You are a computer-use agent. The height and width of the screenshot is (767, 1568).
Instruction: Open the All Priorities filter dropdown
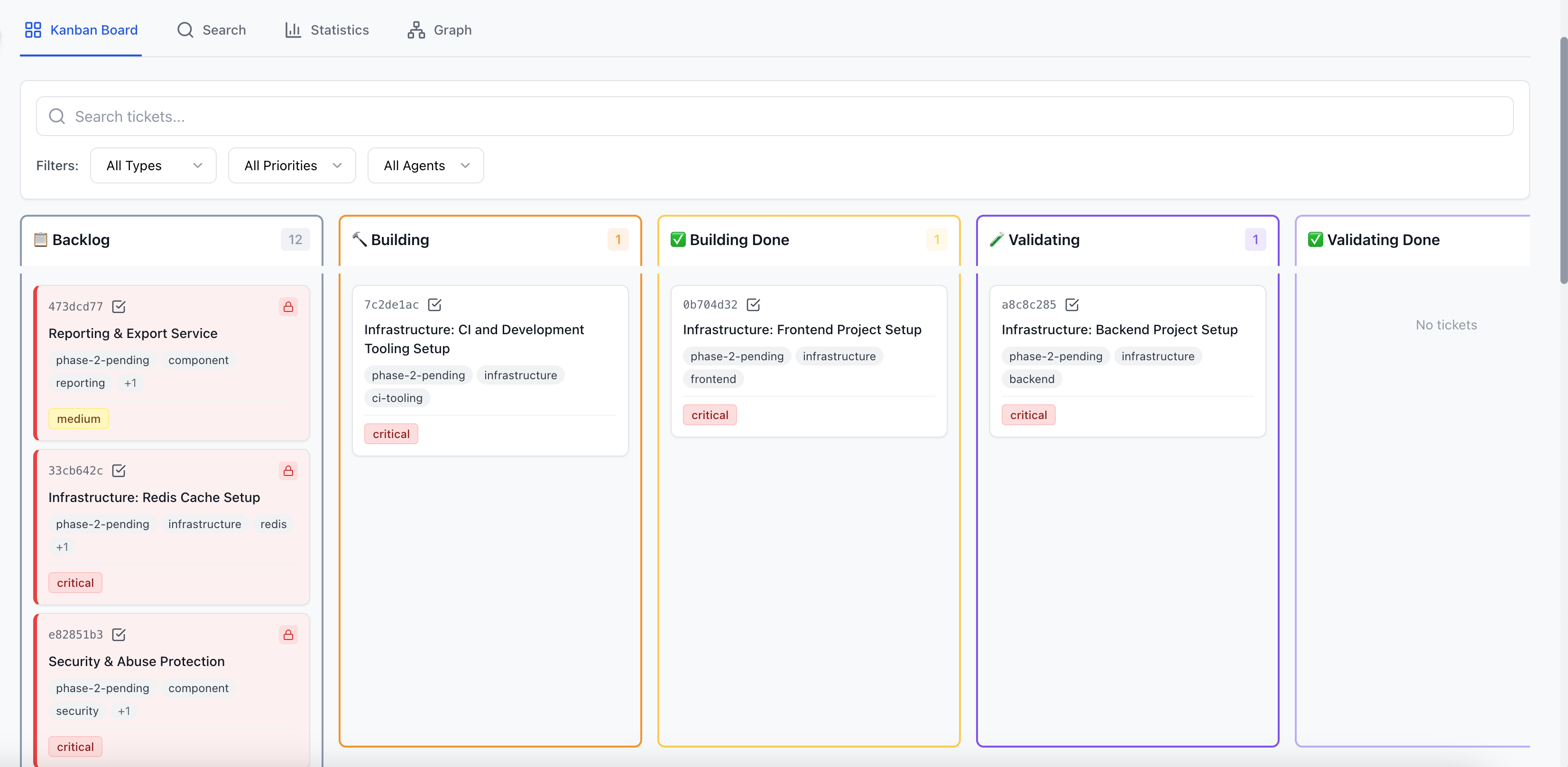(292, 165)
